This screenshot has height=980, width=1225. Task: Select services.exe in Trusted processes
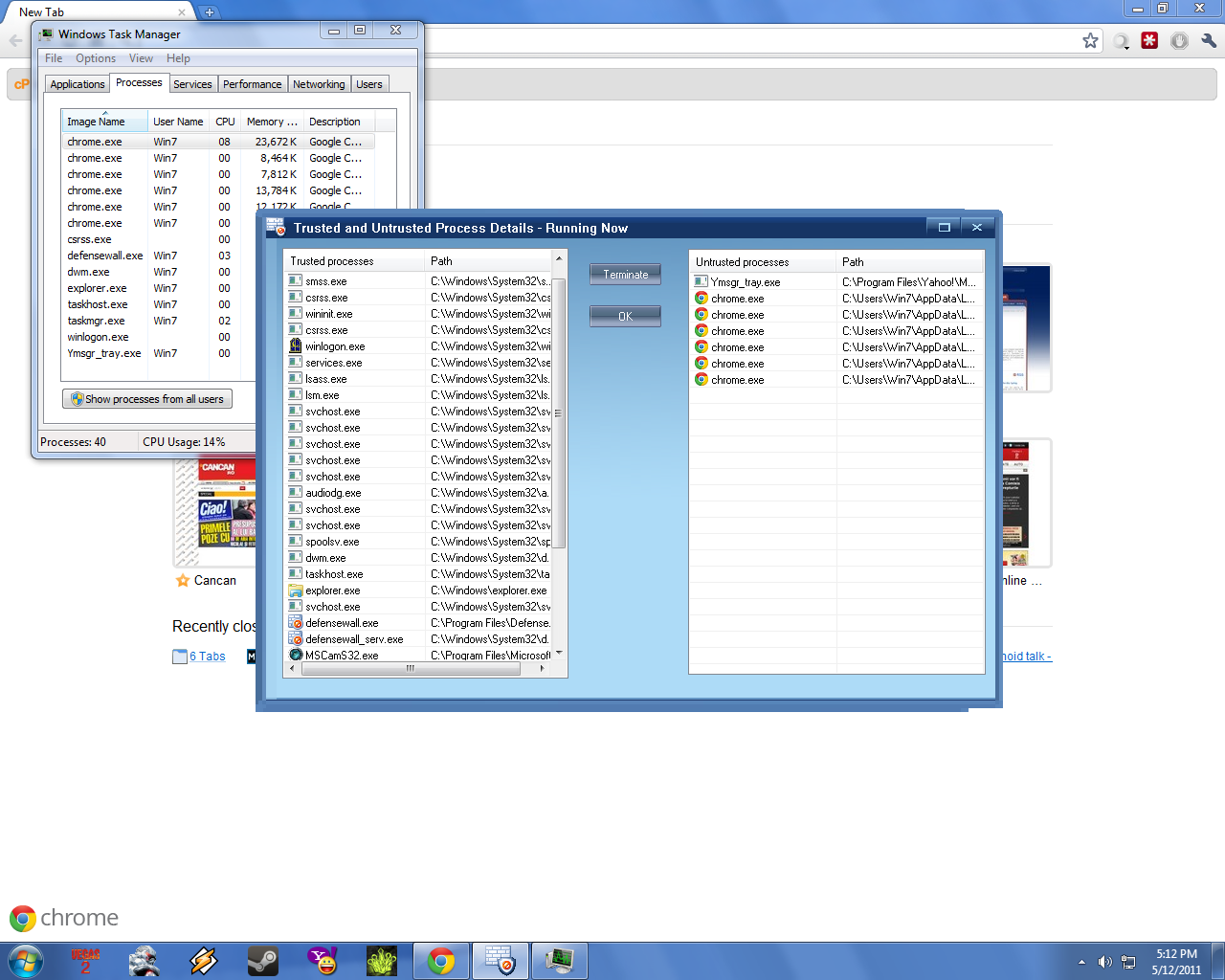[x=419, y=363]
